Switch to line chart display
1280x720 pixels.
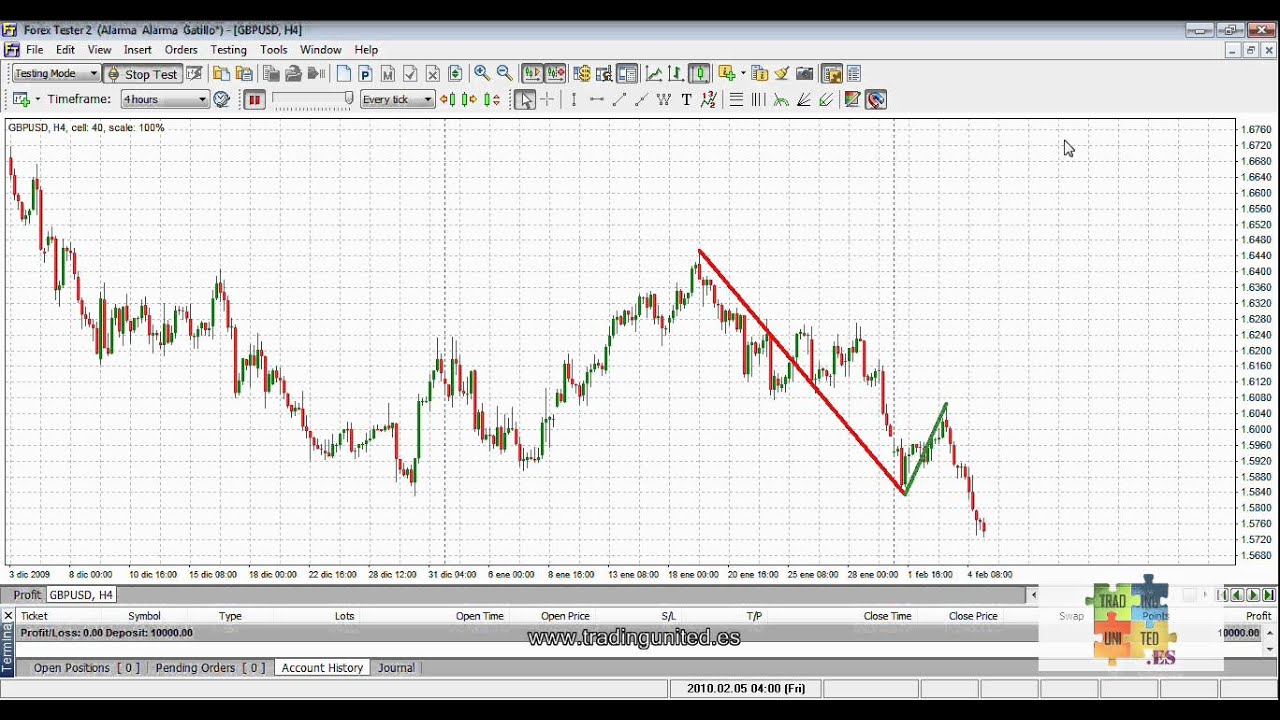coord(654,73)
